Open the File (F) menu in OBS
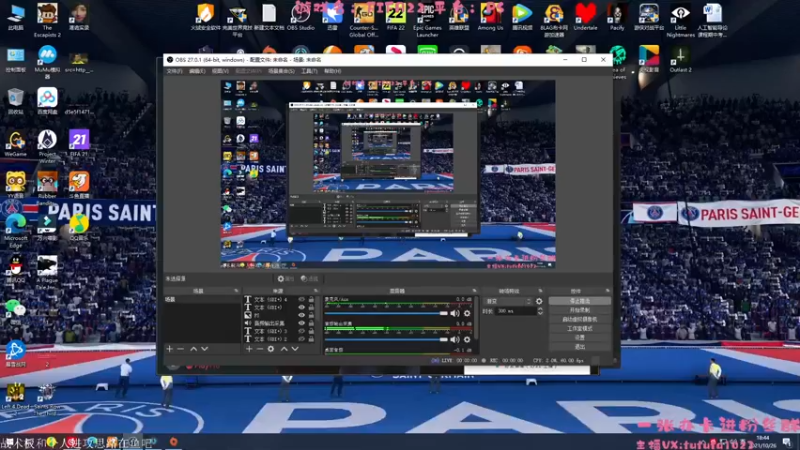This screenshot has width=800, height=450. 174,71
